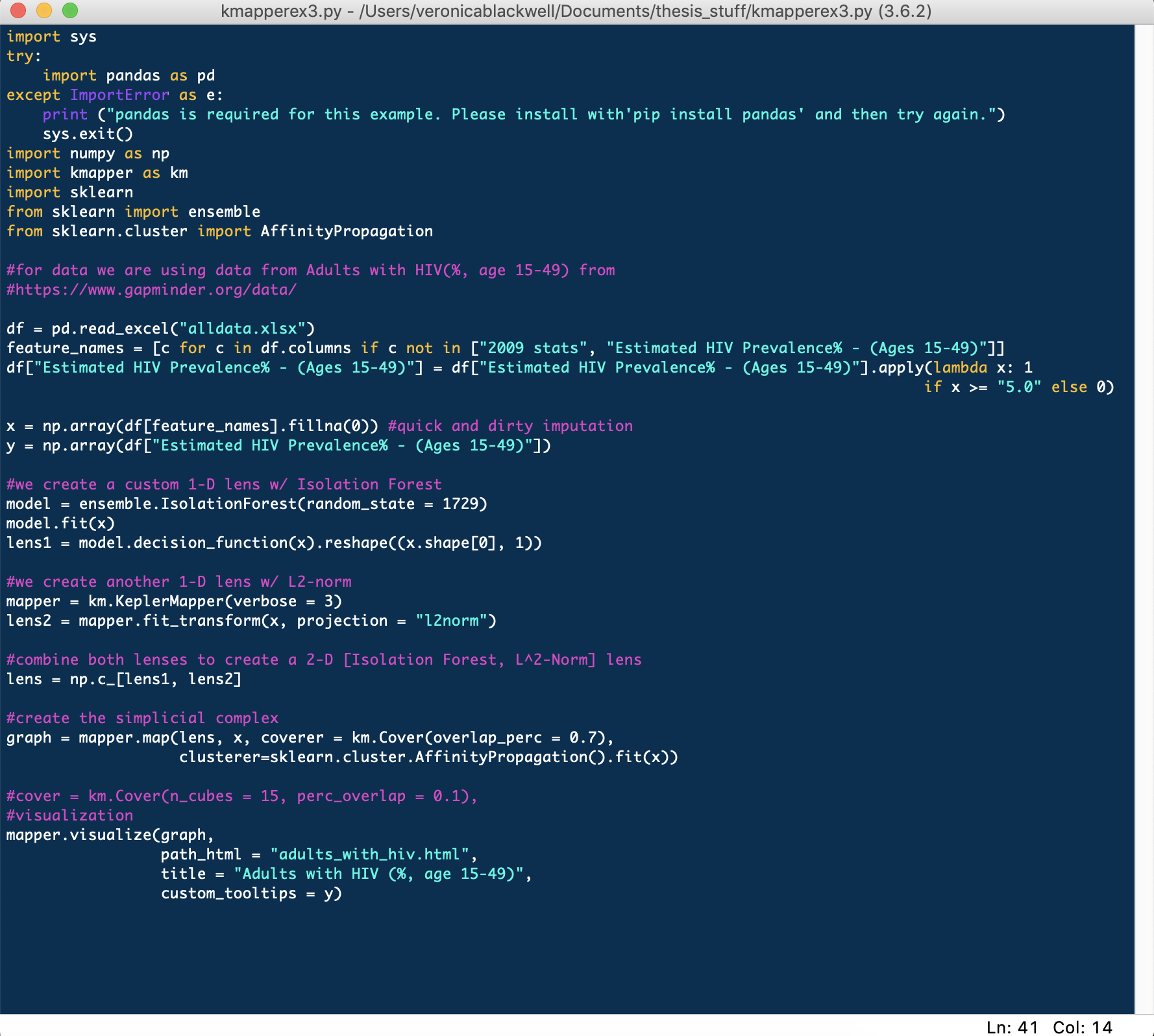Click the comment '#for data we are using data'
The image size is (1154, 1036).
pos(310,271)
